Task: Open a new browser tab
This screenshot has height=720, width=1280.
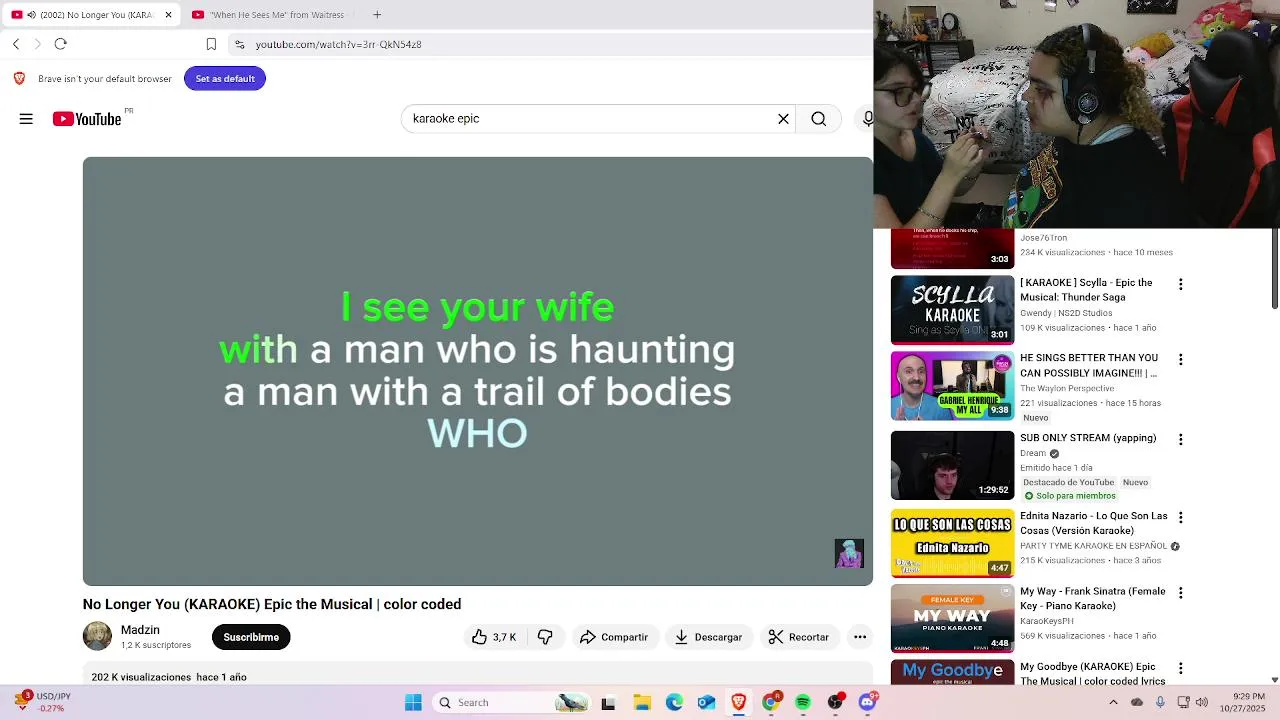Action: tap(377, 15)
